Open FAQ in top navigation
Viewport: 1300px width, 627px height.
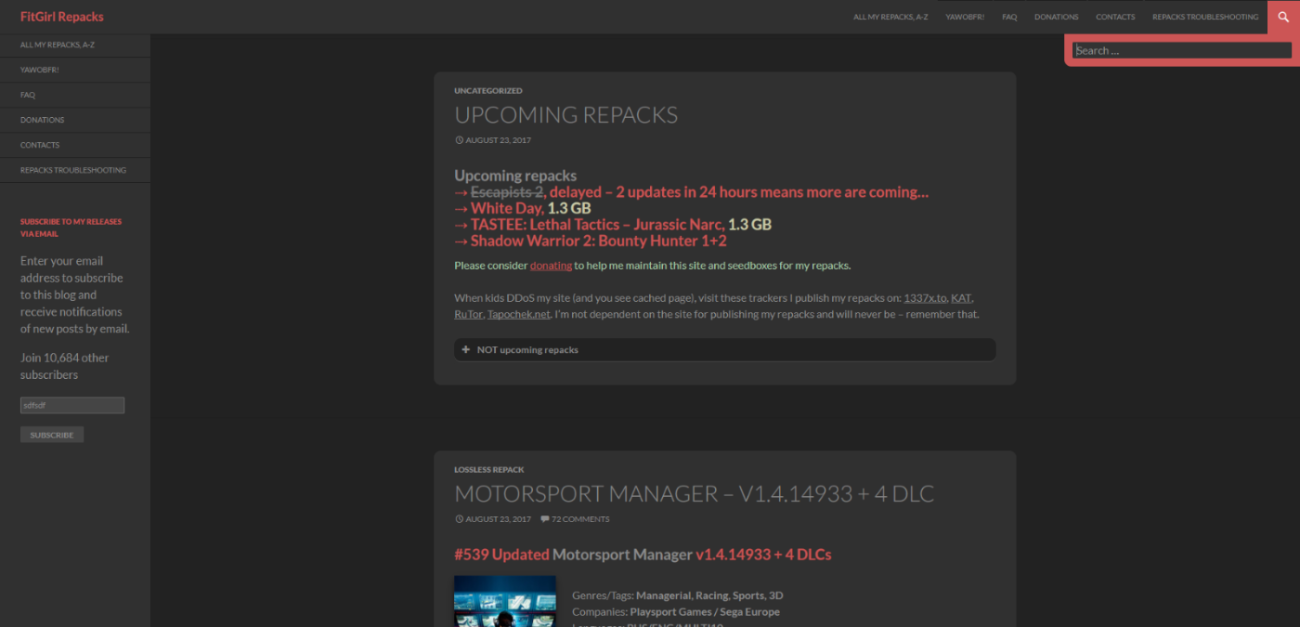click(x=1009, y=17)
